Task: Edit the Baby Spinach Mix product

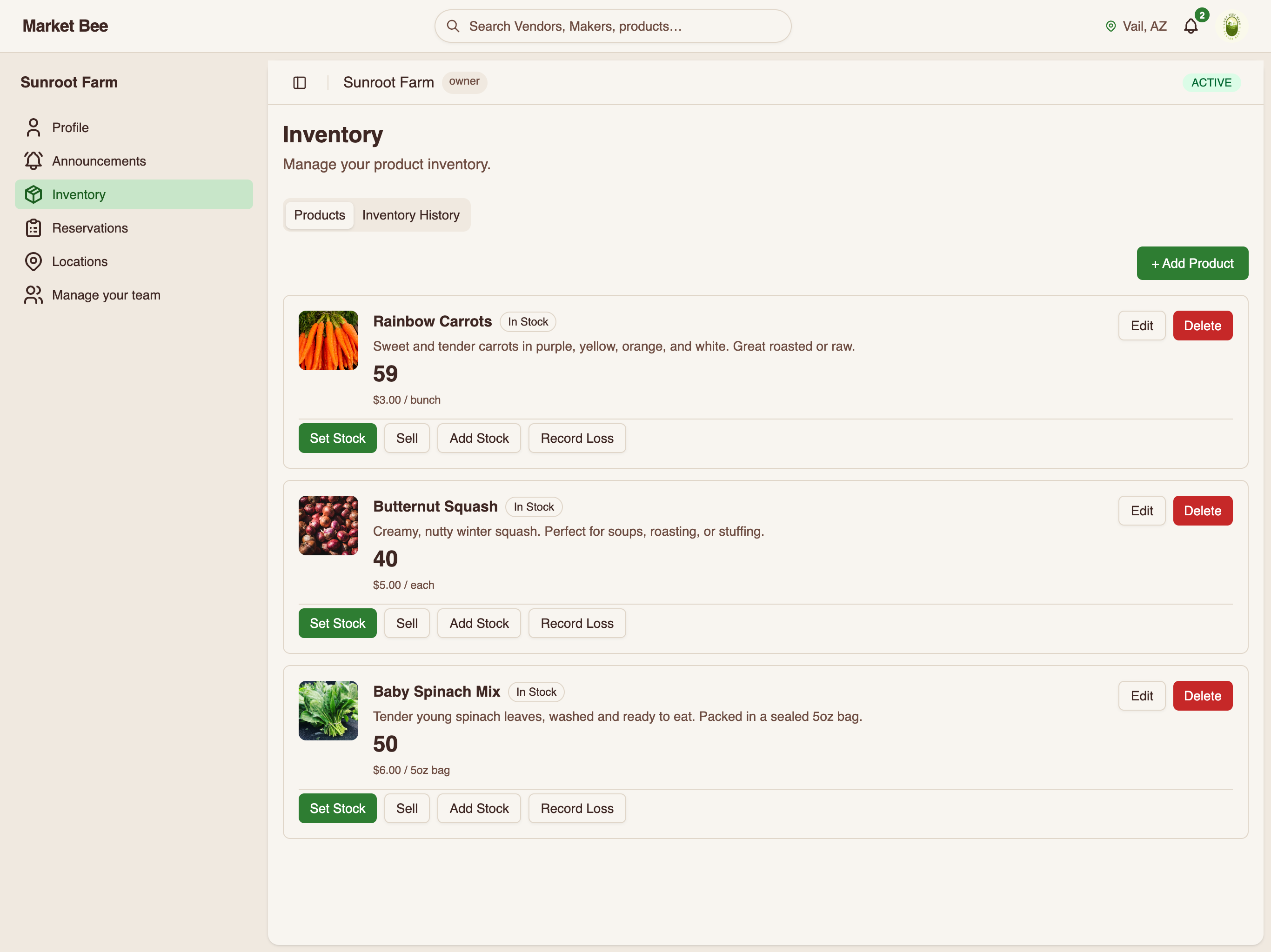Action: pyautogui.click(x=1142, y=696)
